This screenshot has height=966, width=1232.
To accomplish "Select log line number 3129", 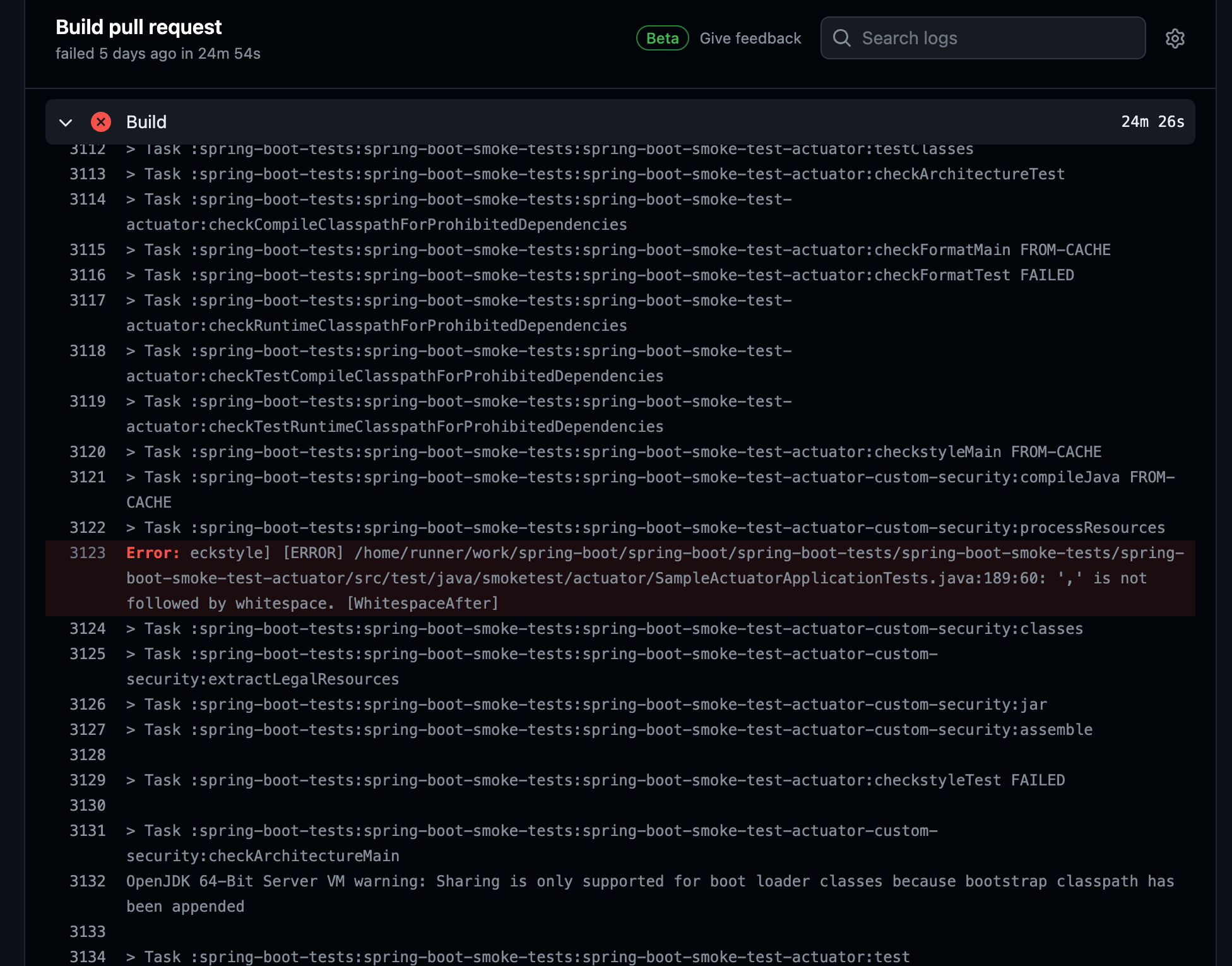I will click(x=88, y=780).
